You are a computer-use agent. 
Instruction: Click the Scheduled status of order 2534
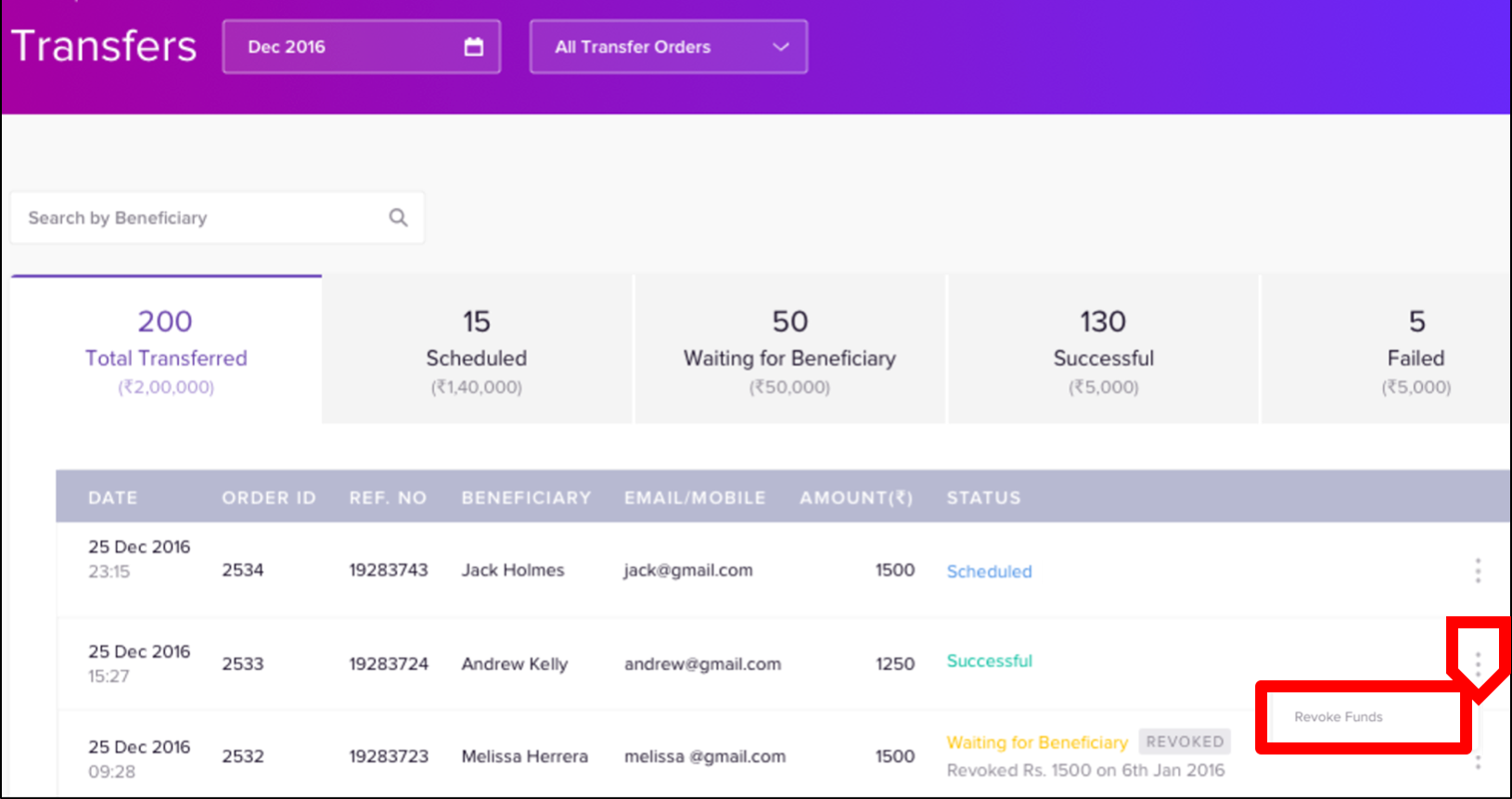click(989, 571)
